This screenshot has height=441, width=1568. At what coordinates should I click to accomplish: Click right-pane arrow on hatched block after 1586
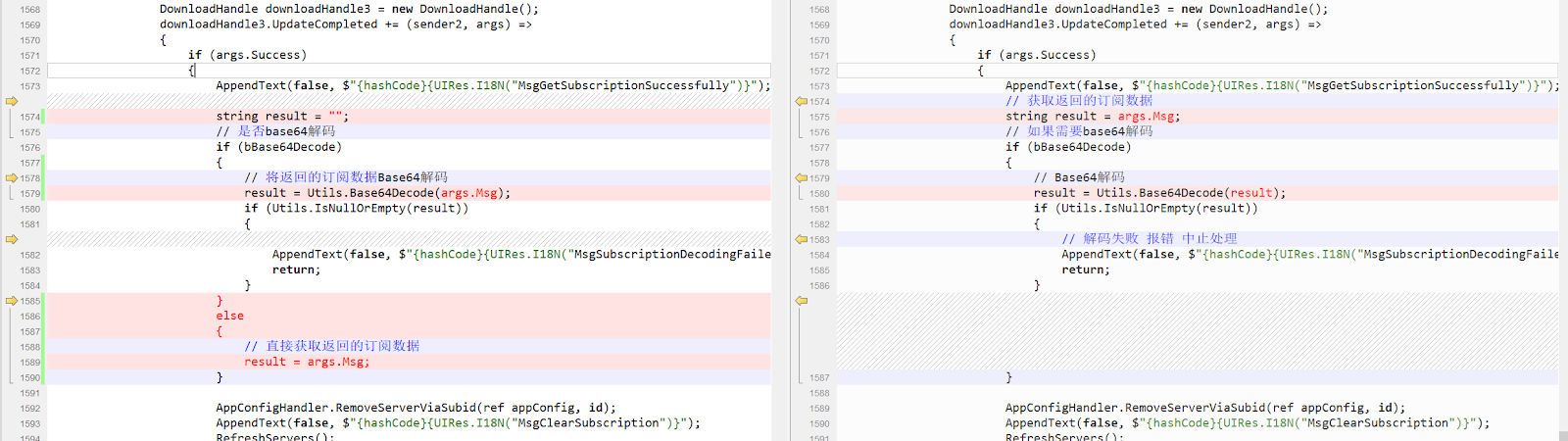tap(801, 301)
